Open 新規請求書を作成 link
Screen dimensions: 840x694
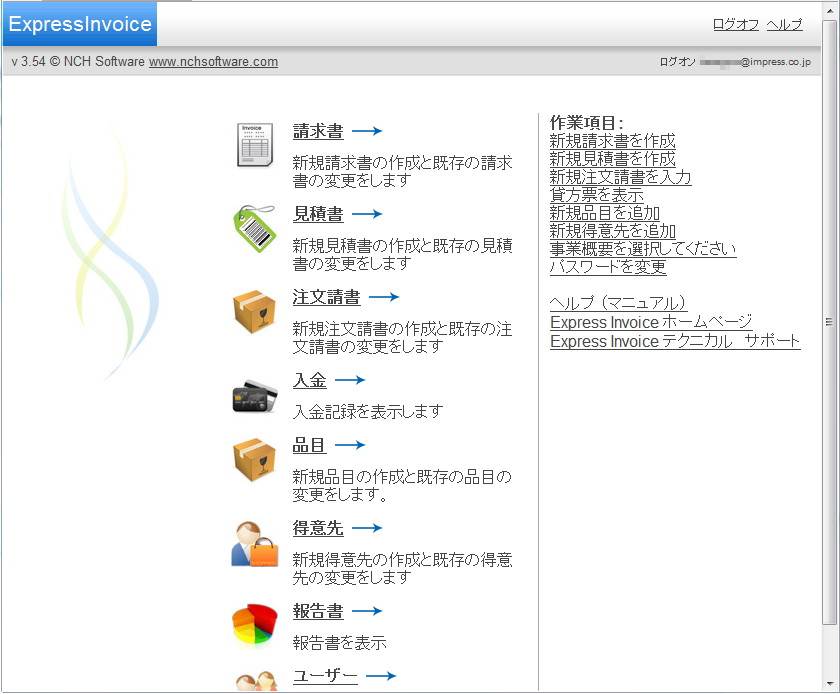pos(610,141)
